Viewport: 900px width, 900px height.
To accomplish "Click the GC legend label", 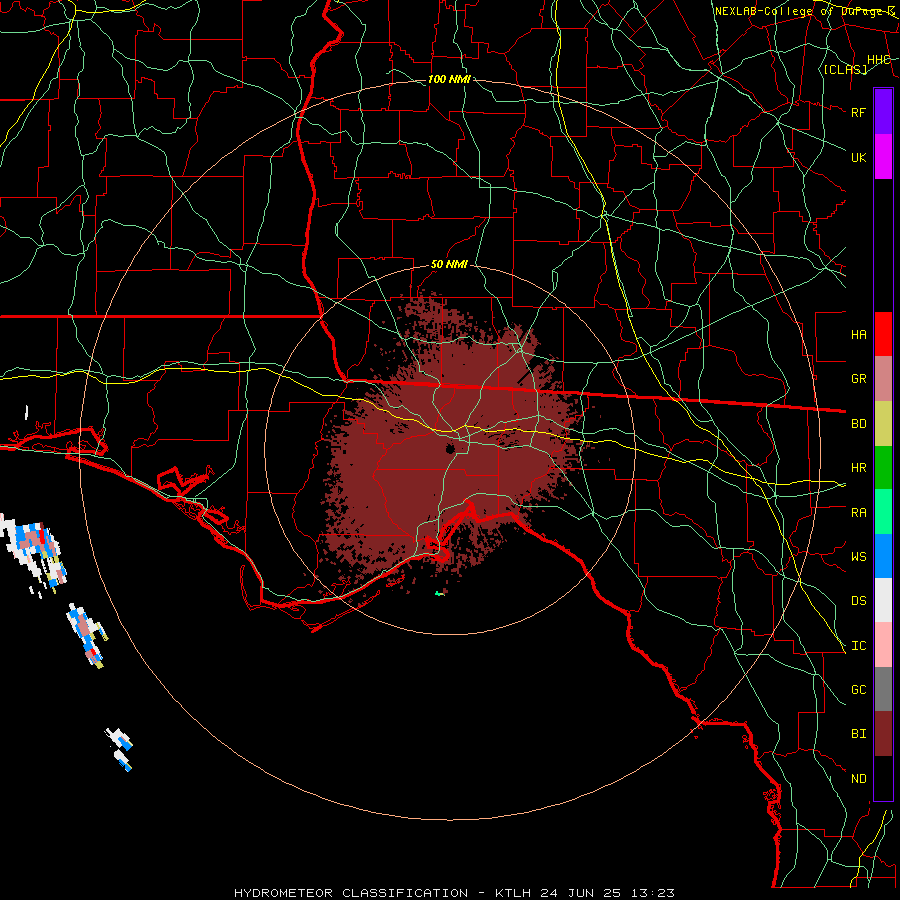I will tap(858, 690).
